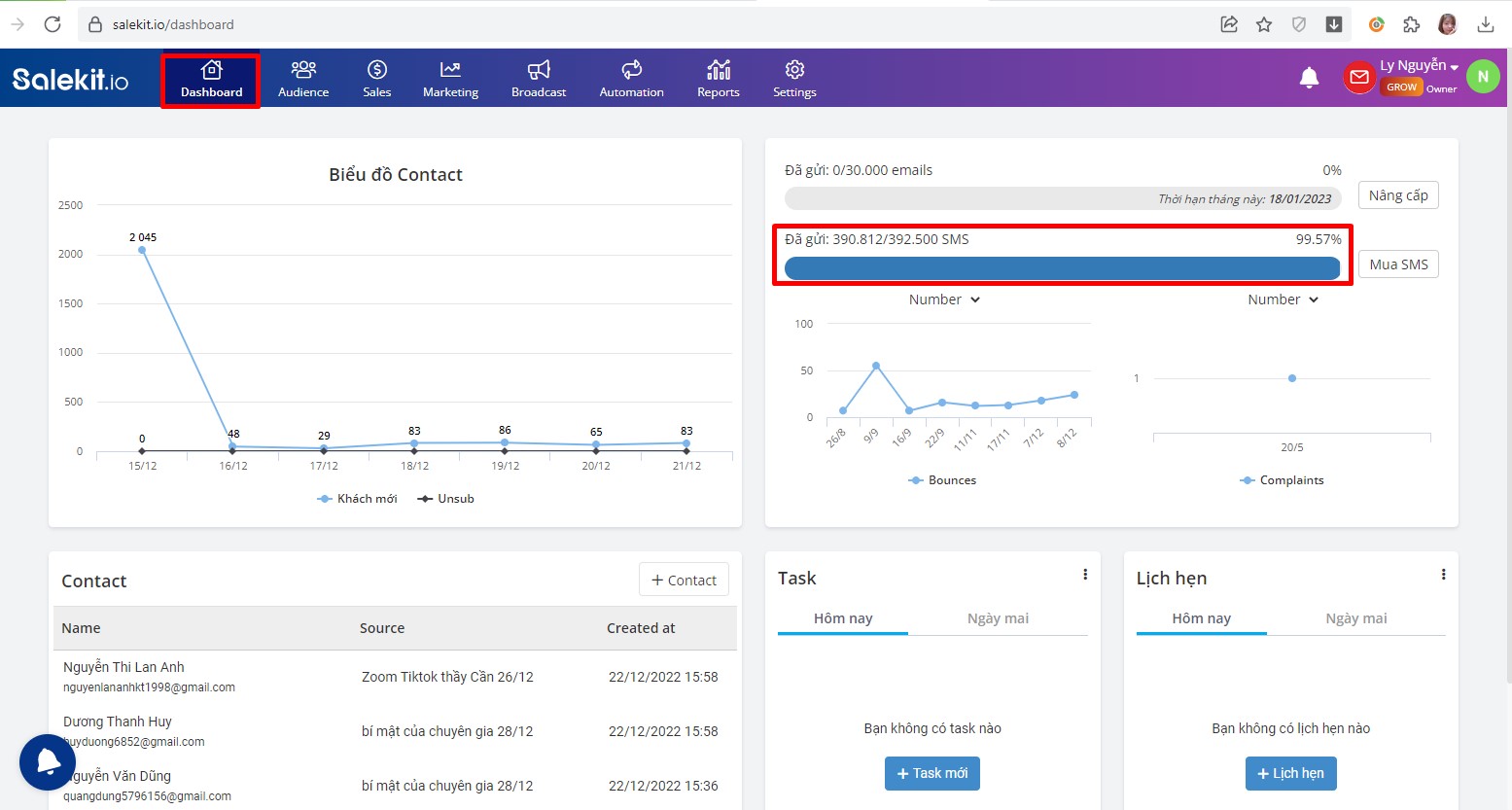Click contact Nguyễn Văn Dũng

(x=117, y=776)
